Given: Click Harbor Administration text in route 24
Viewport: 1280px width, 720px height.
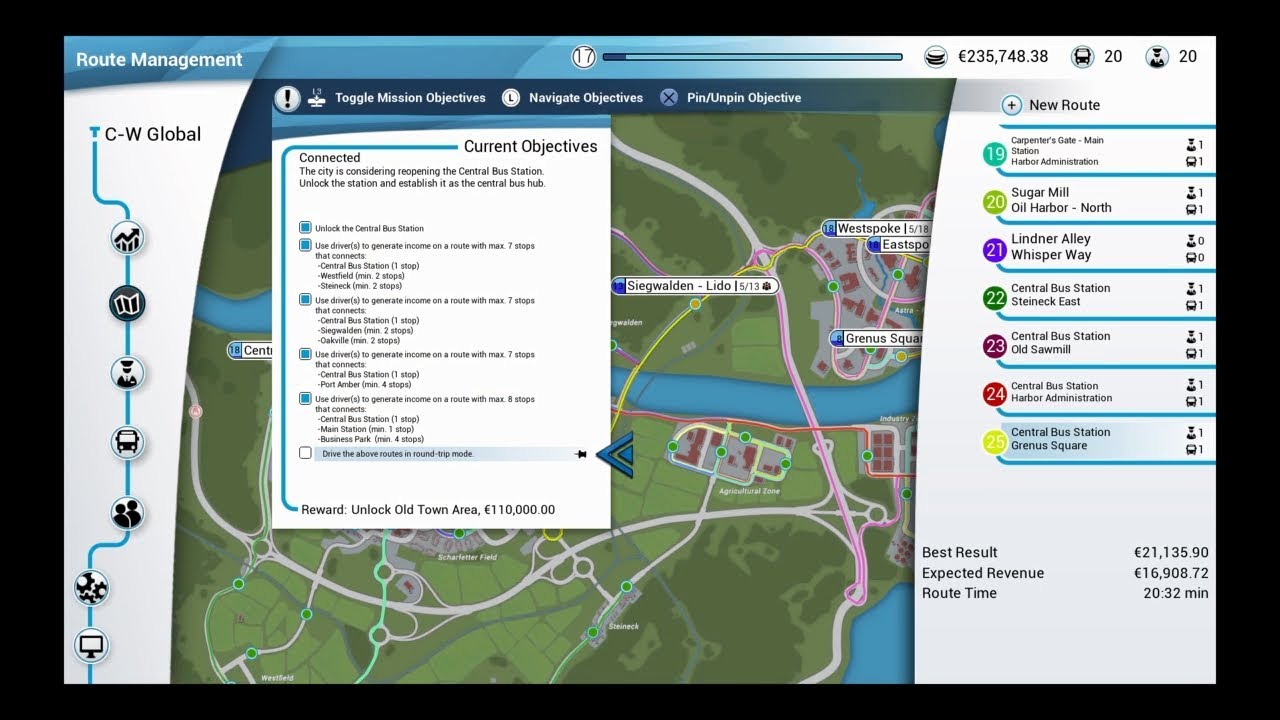Looking at the screenshot, I should pyautogui.click(x=1061, y=398).
